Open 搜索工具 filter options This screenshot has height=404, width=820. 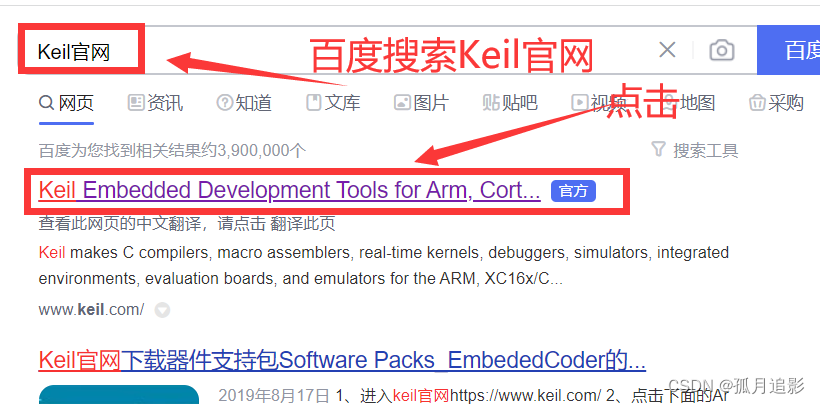pos(695,151)
